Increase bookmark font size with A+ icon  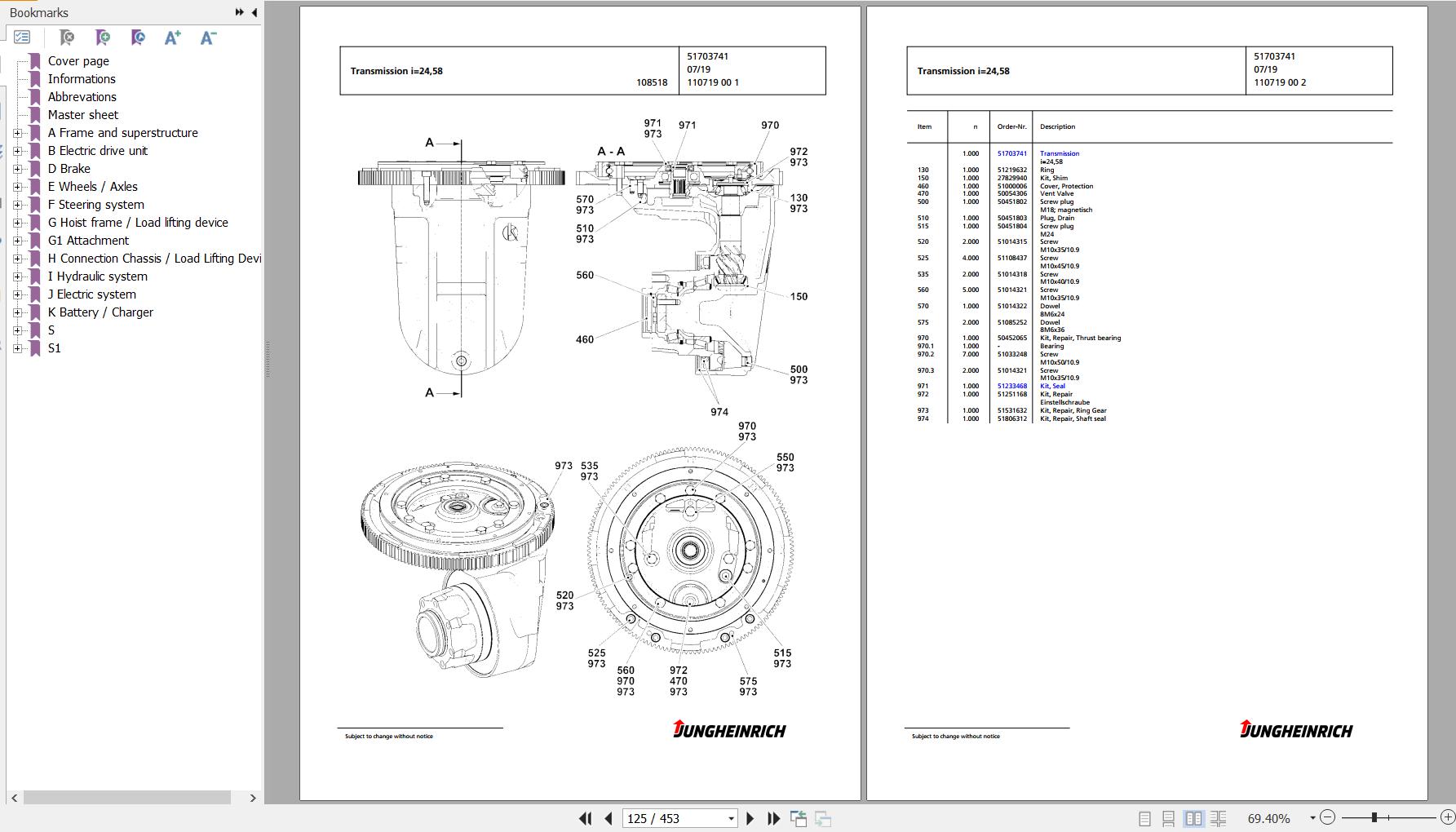(x=172, y=38)
